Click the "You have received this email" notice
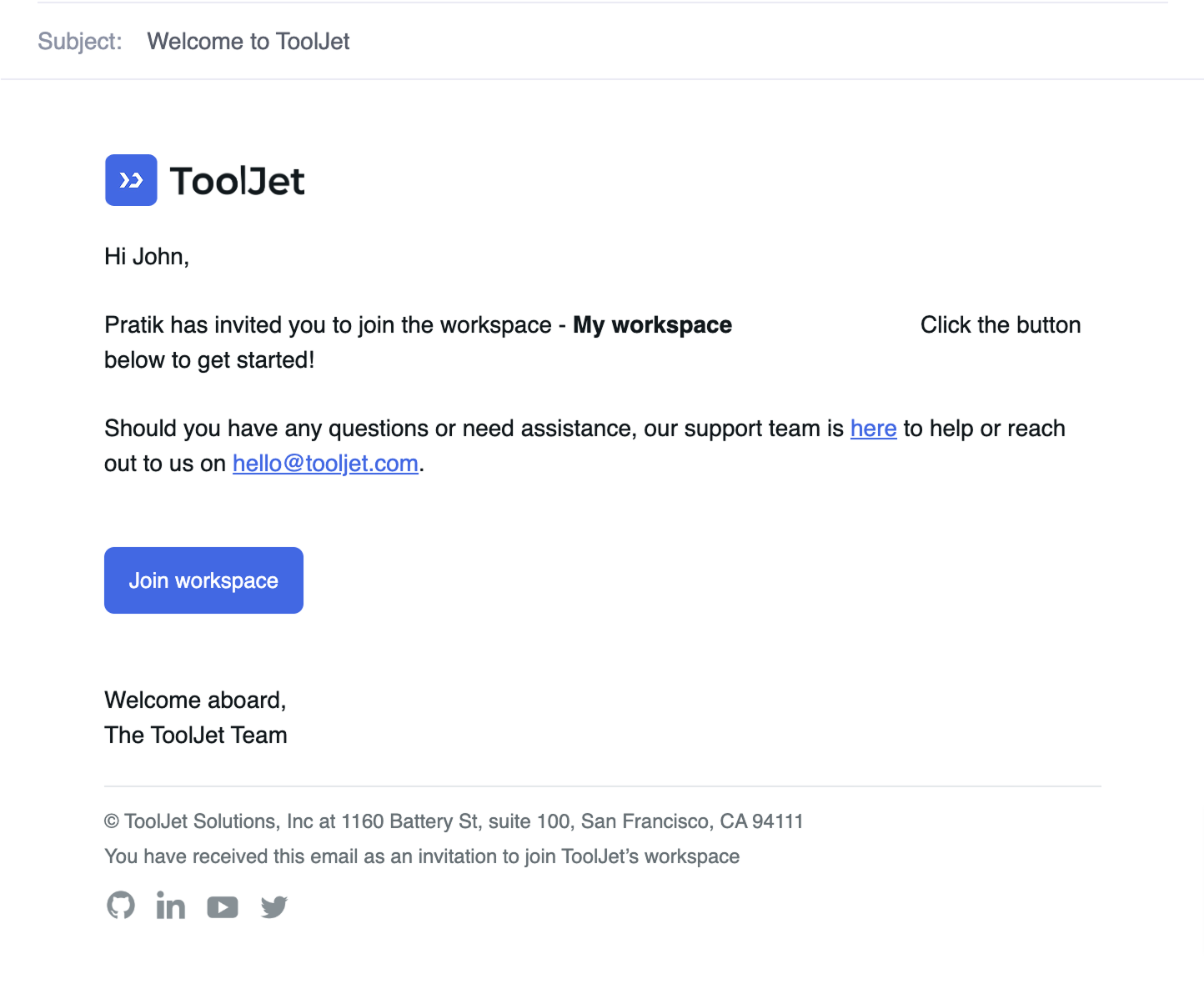This screenshot has width=1204, height=999. 422,856
